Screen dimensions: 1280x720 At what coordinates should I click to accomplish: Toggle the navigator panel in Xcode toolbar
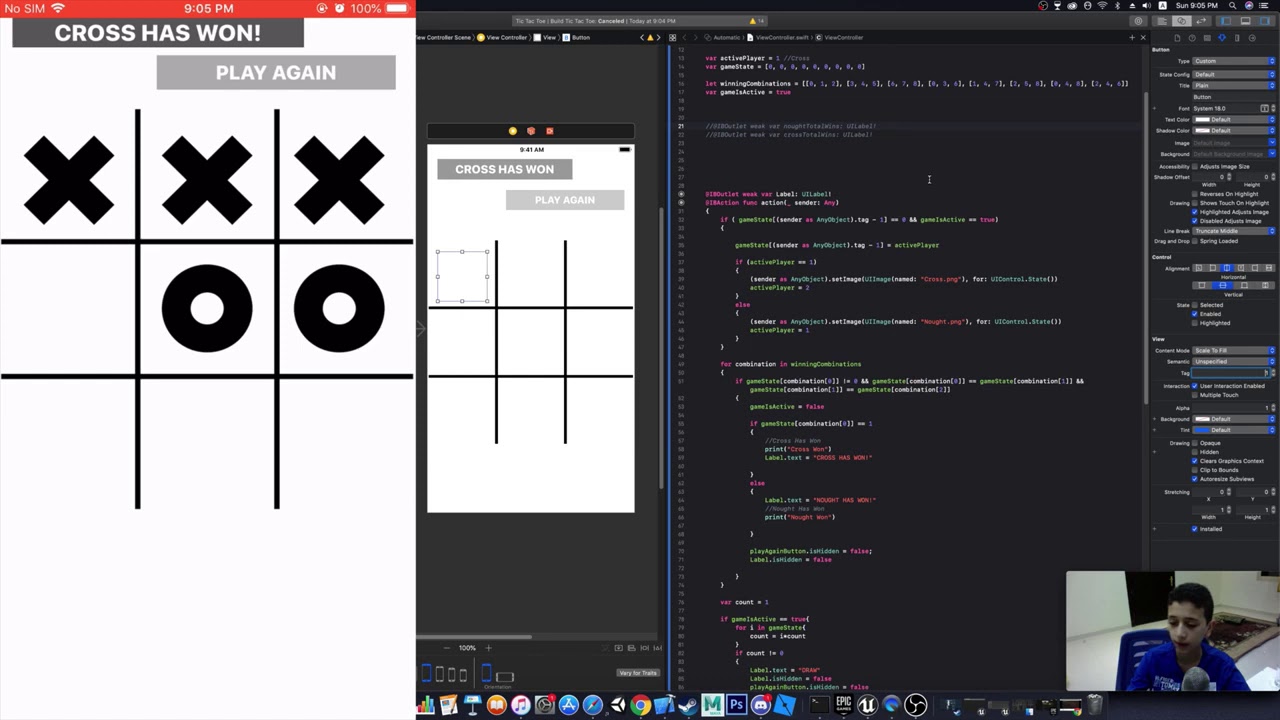click(x=1226, y=21)
